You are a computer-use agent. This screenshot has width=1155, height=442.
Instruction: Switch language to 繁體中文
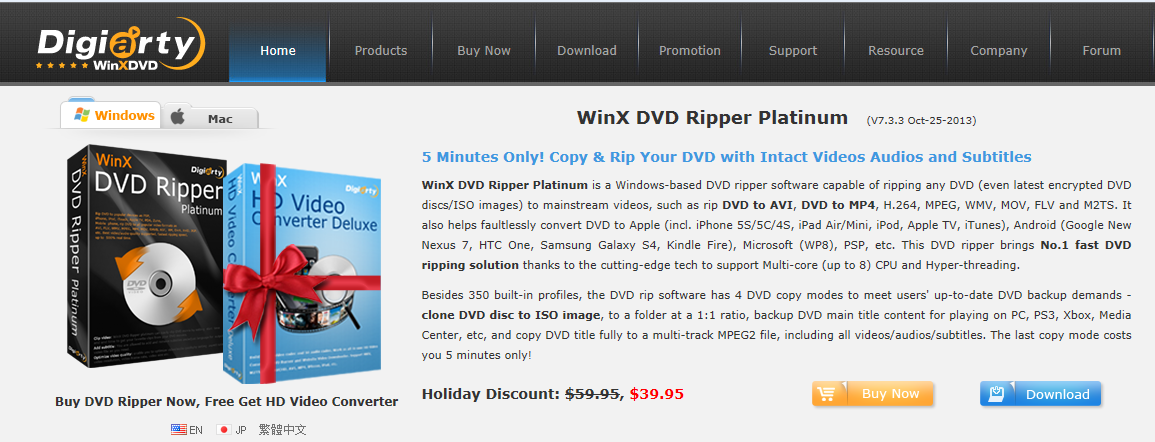click(282, 429)
